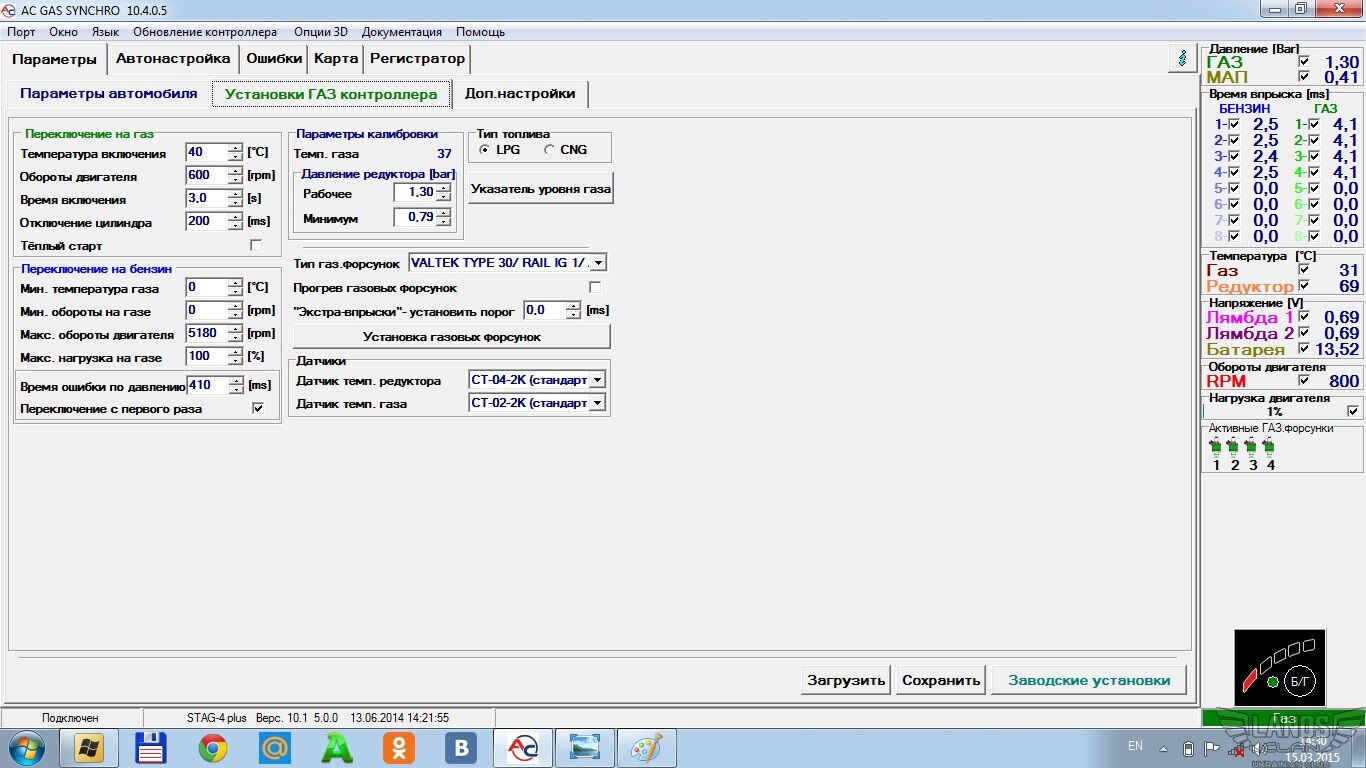Click active gas injector icon number 1

[x=1216, y=447]
